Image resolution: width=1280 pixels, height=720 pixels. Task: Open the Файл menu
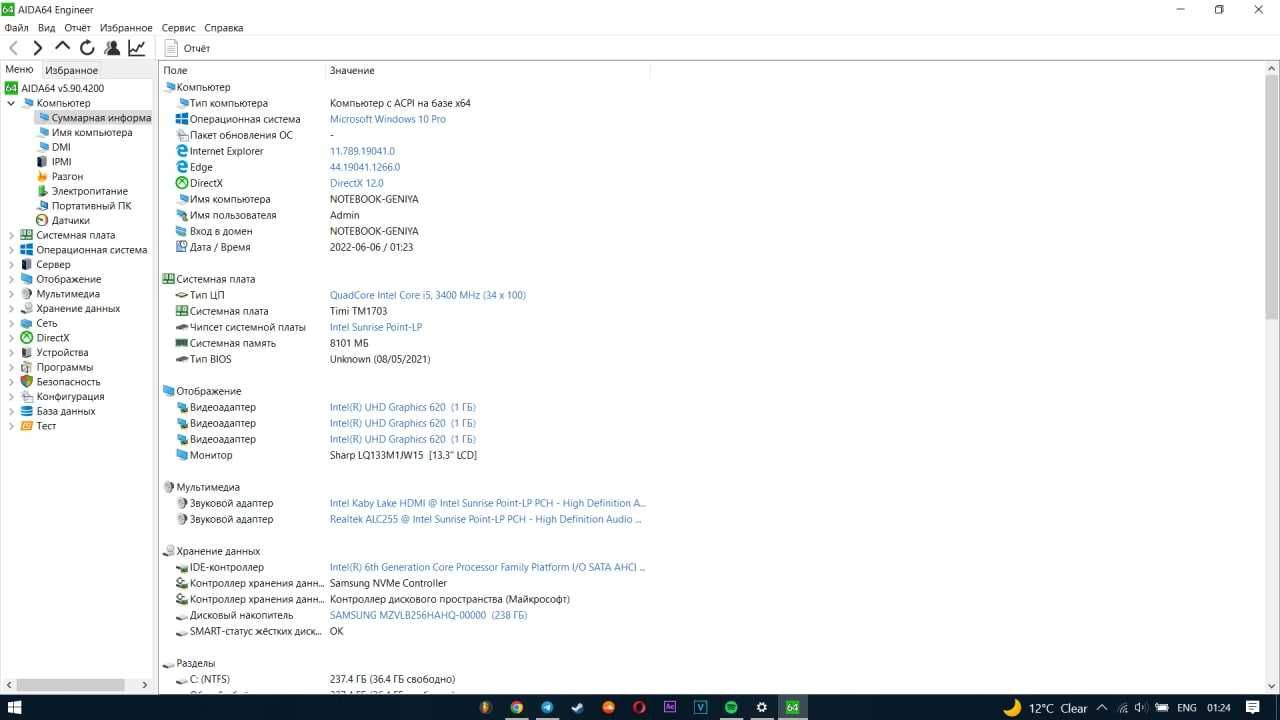16,28
